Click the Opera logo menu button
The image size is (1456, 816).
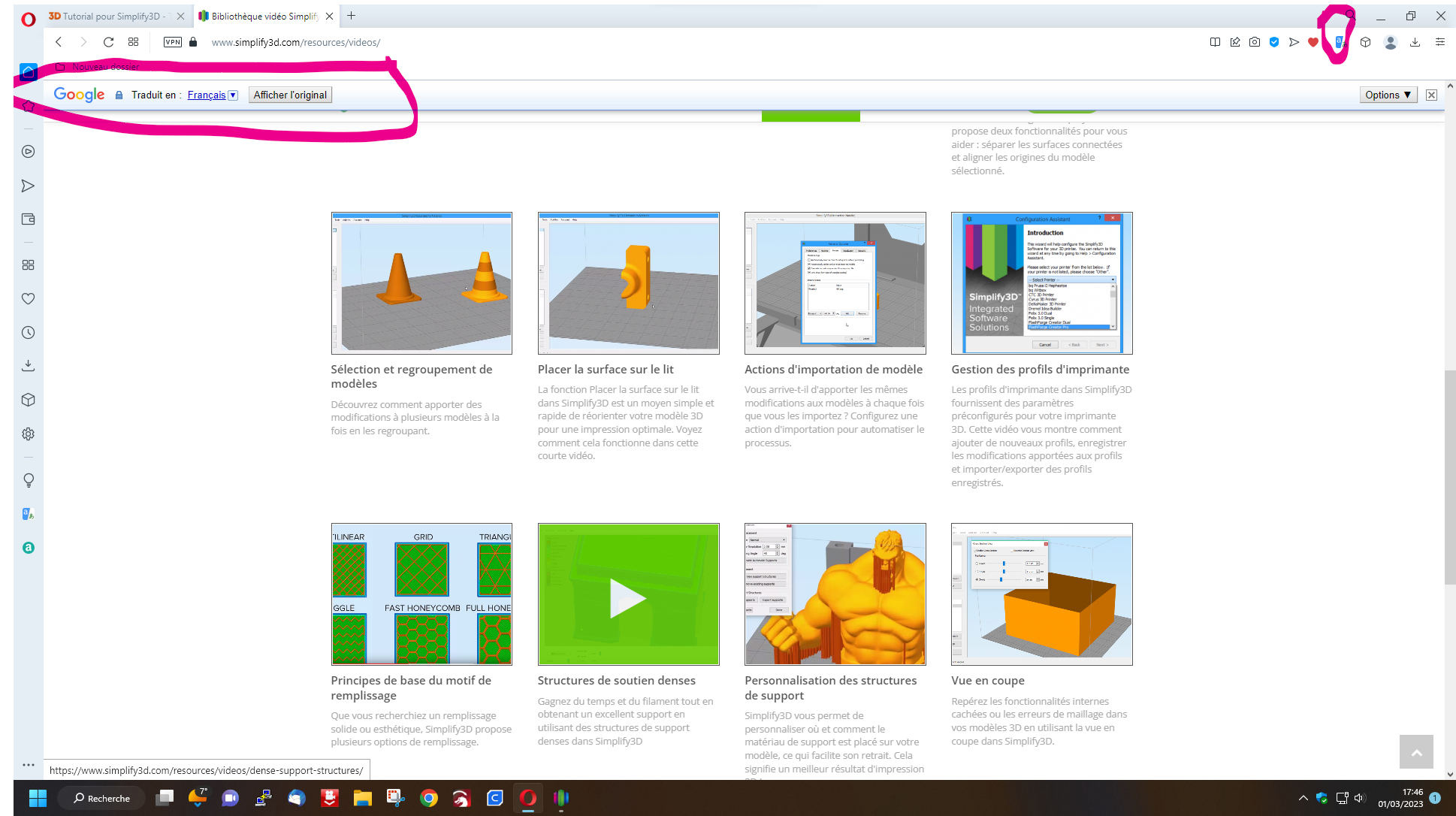[x=28, y=18]
